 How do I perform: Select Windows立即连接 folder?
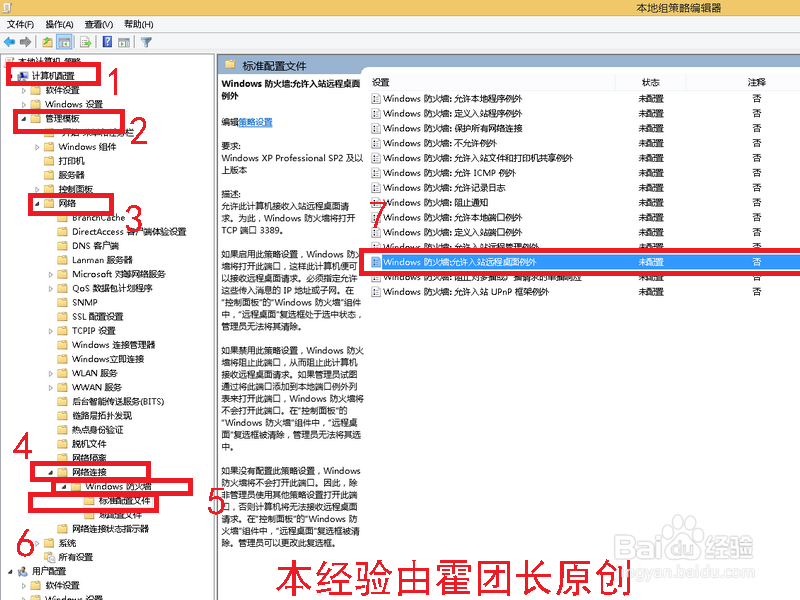(108, 359)
